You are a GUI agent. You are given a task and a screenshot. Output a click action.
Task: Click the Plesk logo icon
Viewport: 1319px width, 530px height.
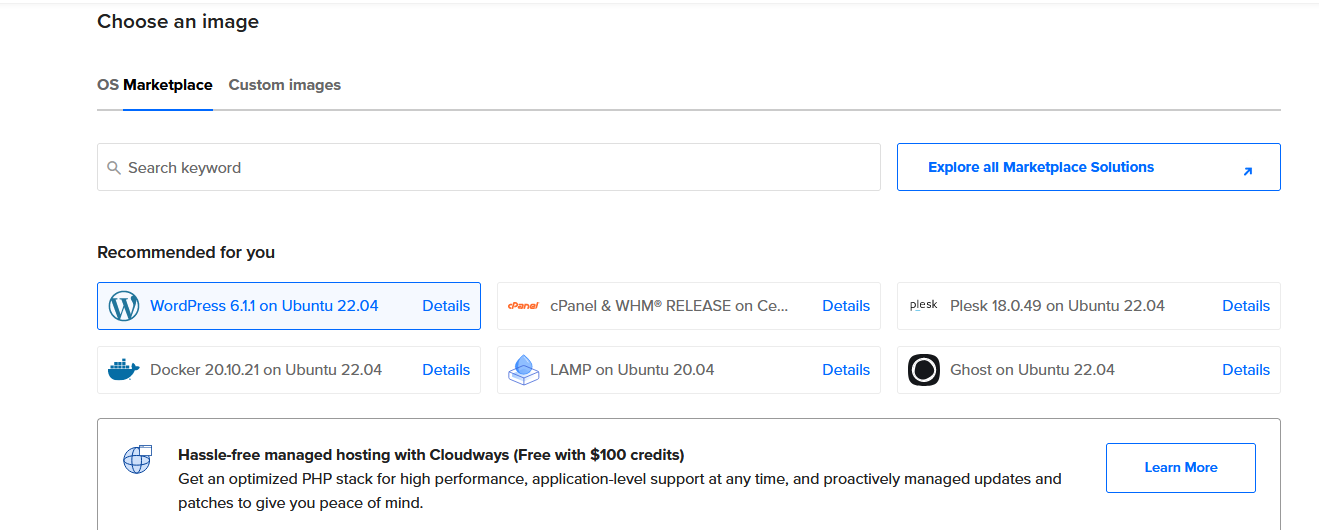pyautogui.click(x=923, y=305)
